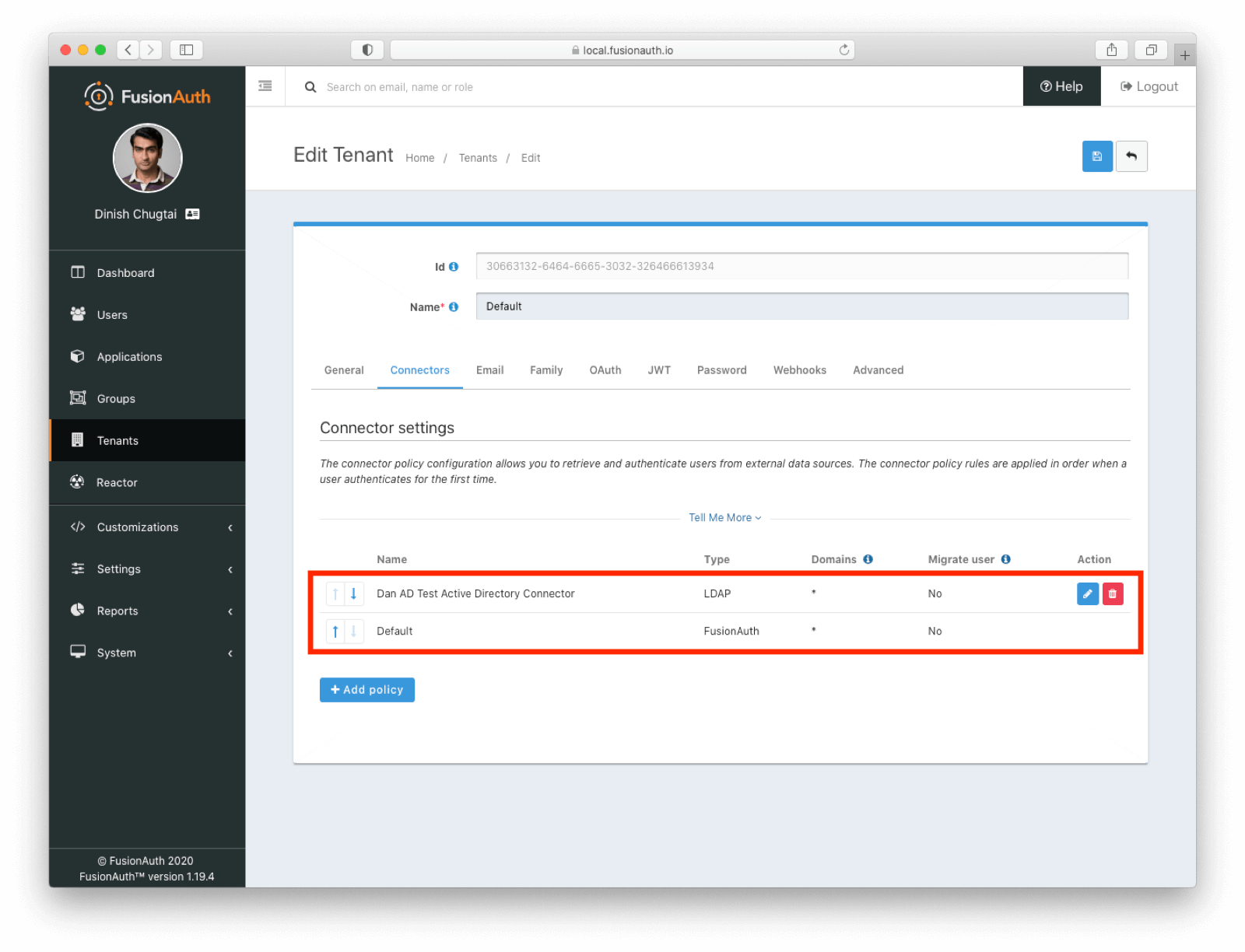Screen dimensions: 1245x952
Task: Move Dan AD Test connector down
Action: tap(353, 593)
